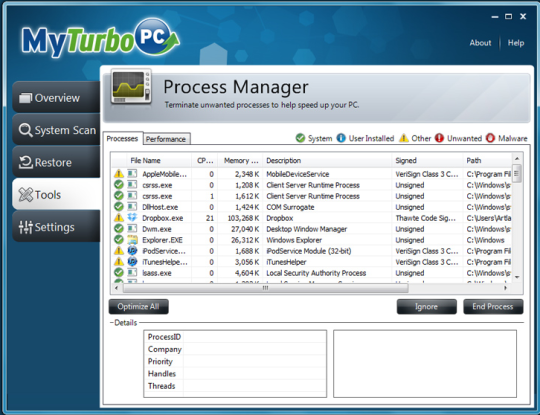Open the About link
The height and width of the screenshot is (415, 540).
(480, 43)
